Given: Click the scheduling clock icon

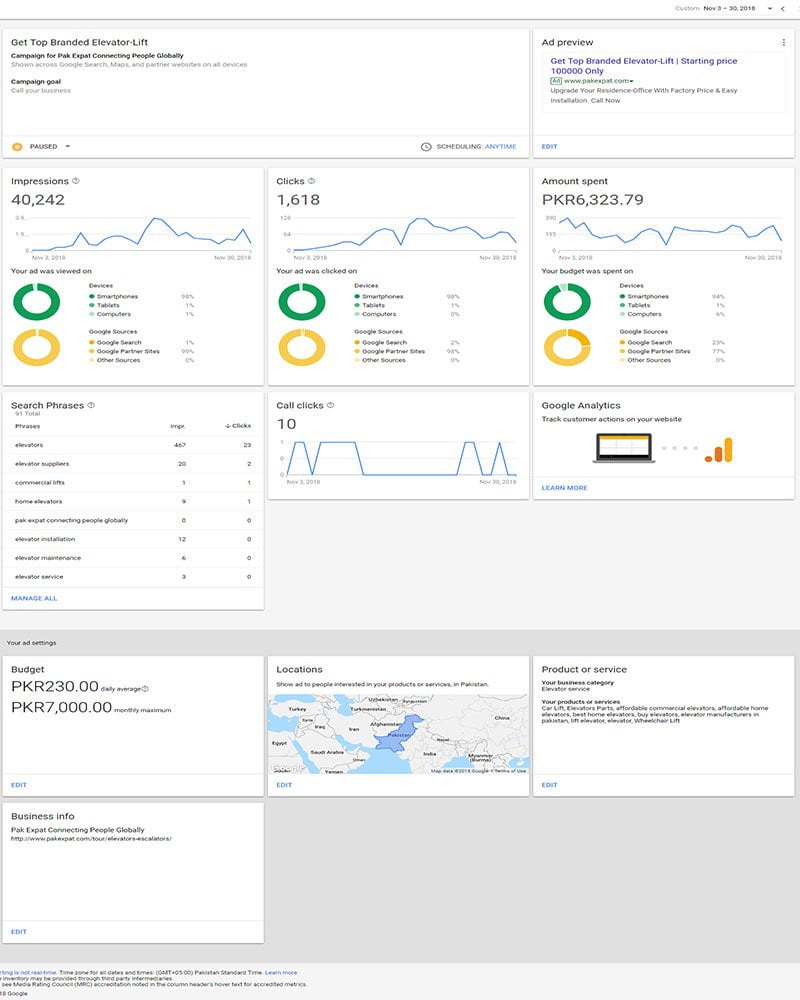Looking at the screenshot, I should (x=426, y=147).
